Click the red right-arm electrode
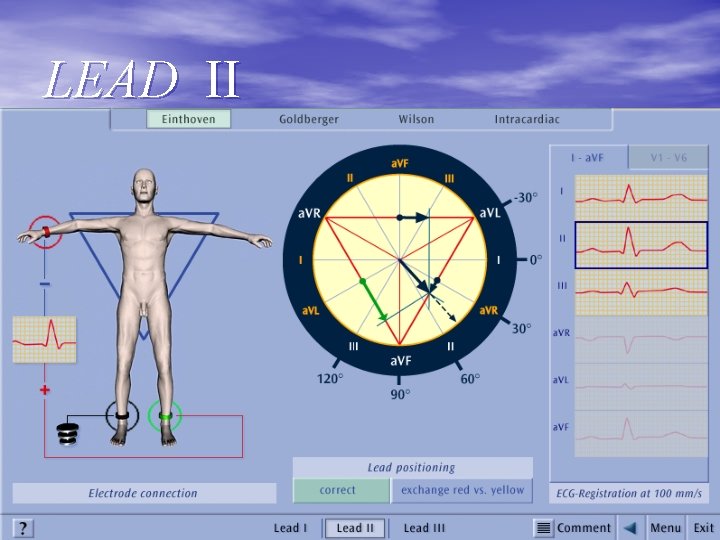This screenshot has height=540, width=720. pyautogui.click(x=46, y=232)
